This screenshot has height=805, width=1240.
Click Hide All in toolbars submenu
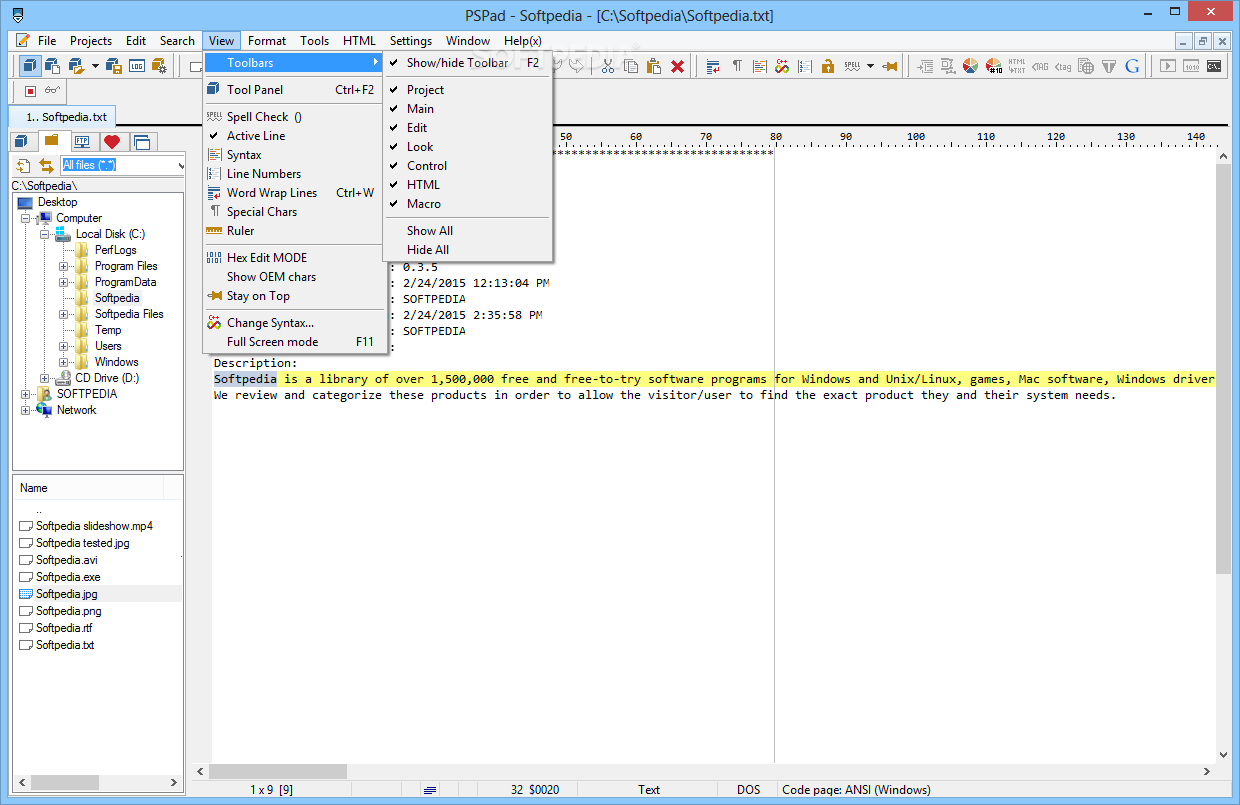tap(467, 250)
